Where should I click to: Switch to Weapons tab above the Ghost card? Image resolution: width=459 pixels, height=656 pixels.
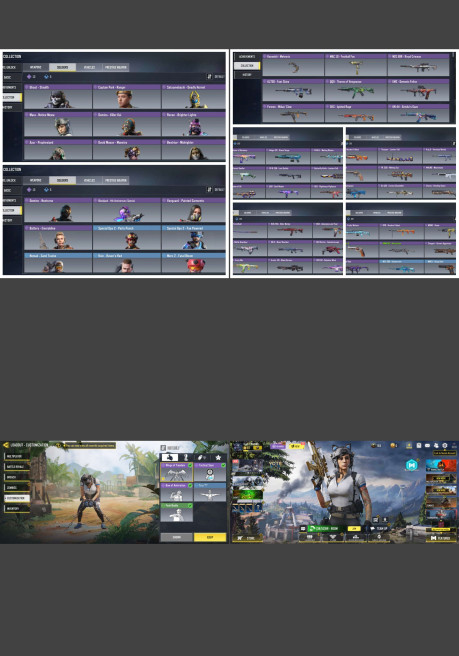click(x=36, y=67)
